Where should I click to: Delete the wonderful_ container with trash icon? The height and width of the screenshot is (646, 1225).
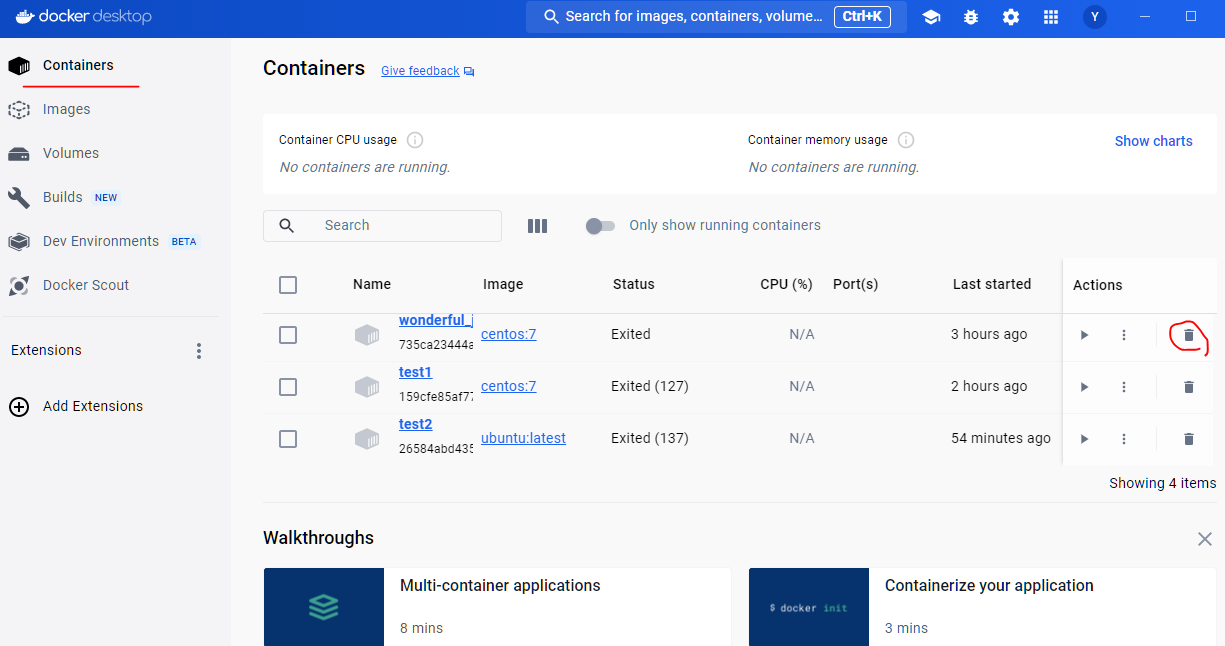1189,335
